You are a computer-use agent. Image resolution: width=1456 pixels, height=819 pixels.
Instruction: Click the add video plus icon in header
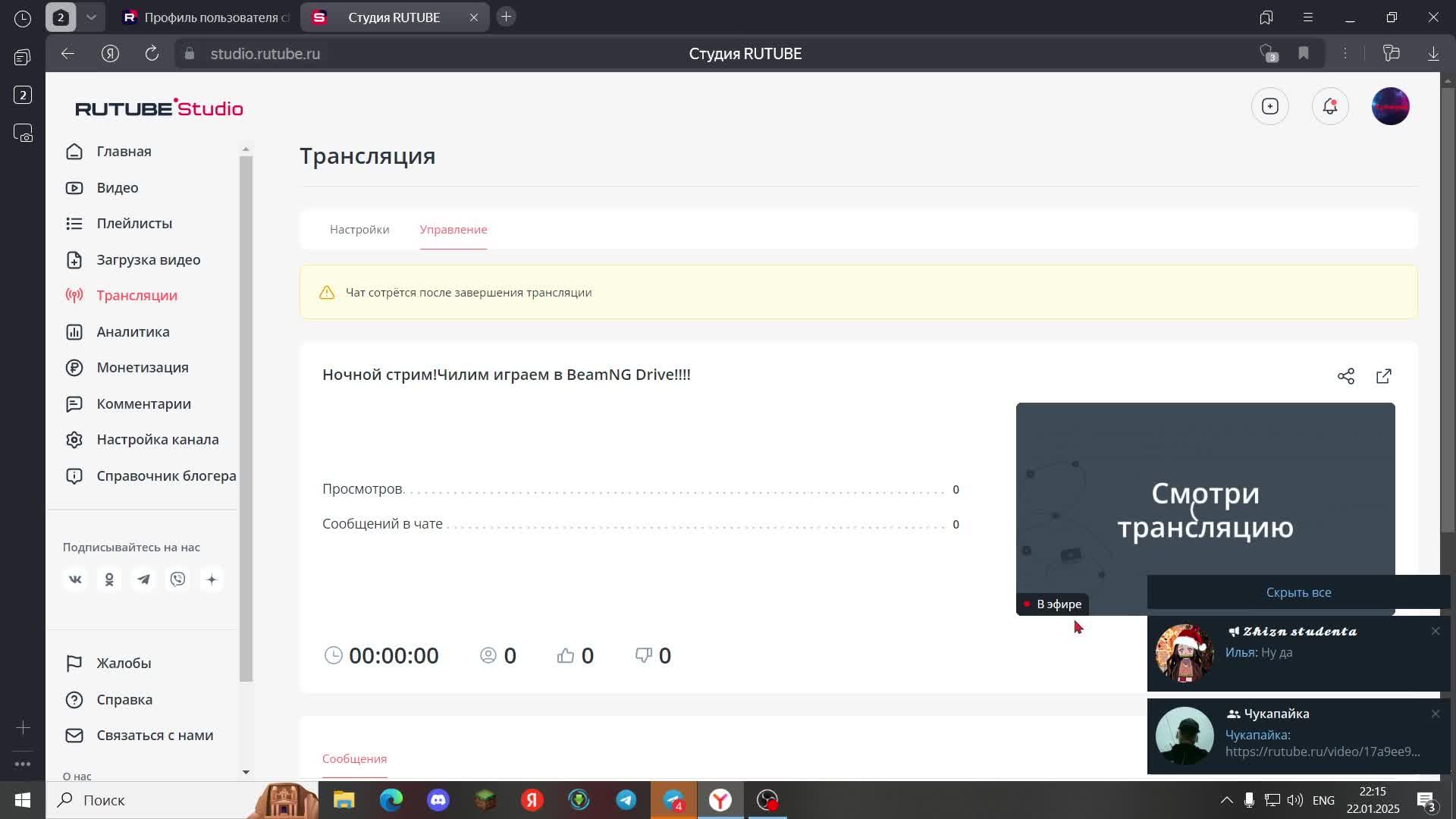[1270, 107]
